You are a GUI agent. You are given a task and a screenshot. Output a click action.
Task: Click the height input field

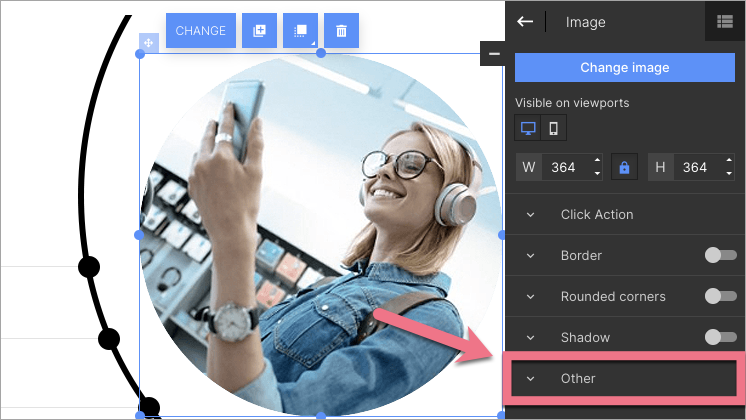click(x=696, y=167)
